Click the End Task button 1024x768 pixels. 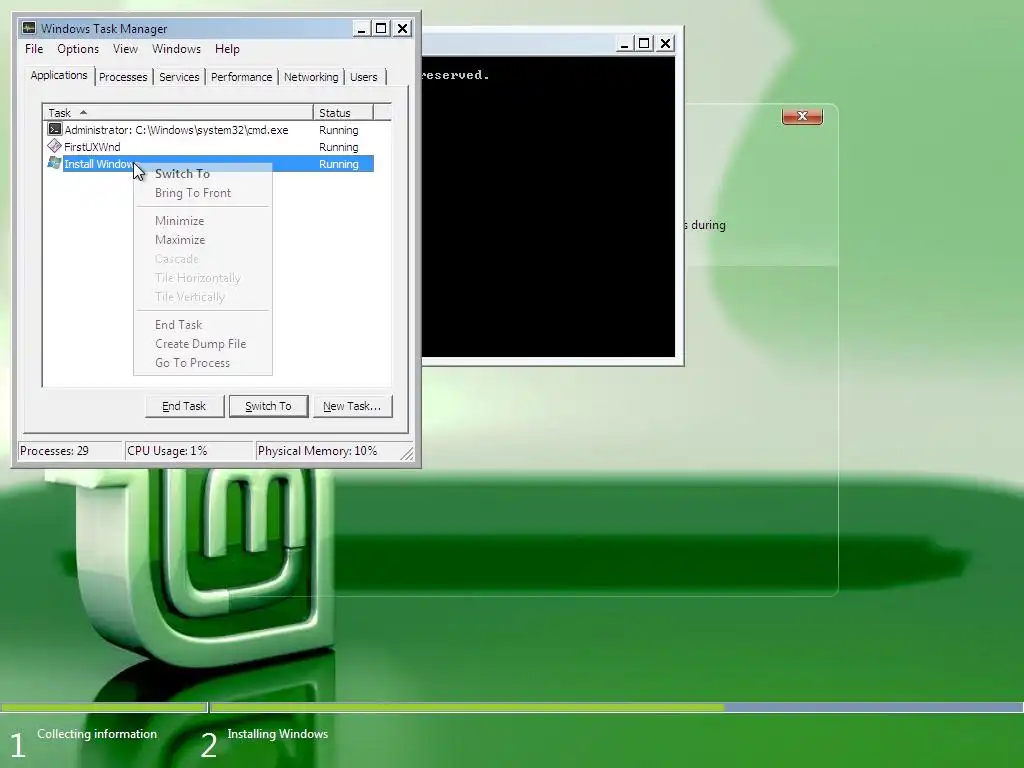[x=184, y=406]
